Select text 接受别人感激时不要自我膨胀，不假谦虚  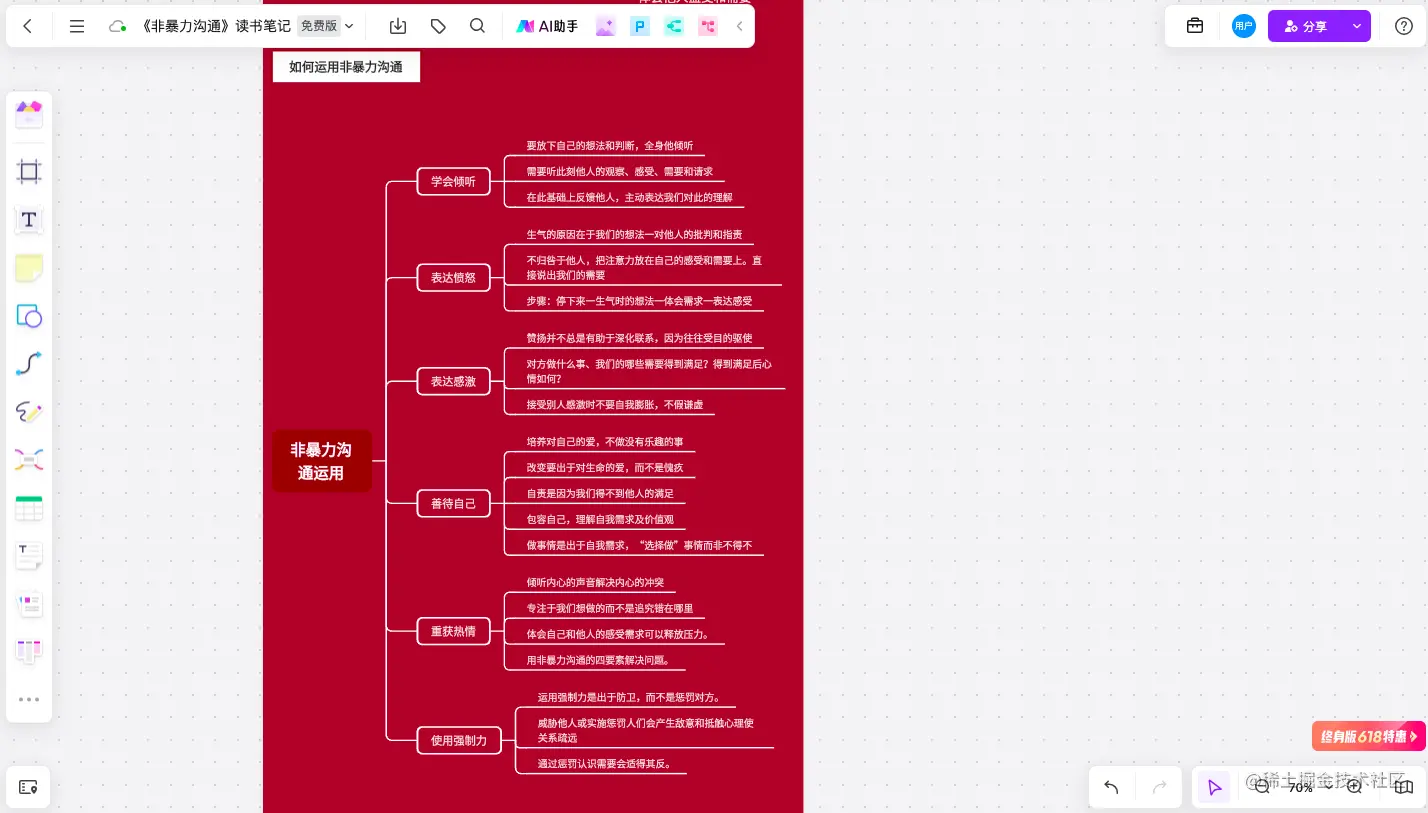pyautogui.click(x=615, y=404)
